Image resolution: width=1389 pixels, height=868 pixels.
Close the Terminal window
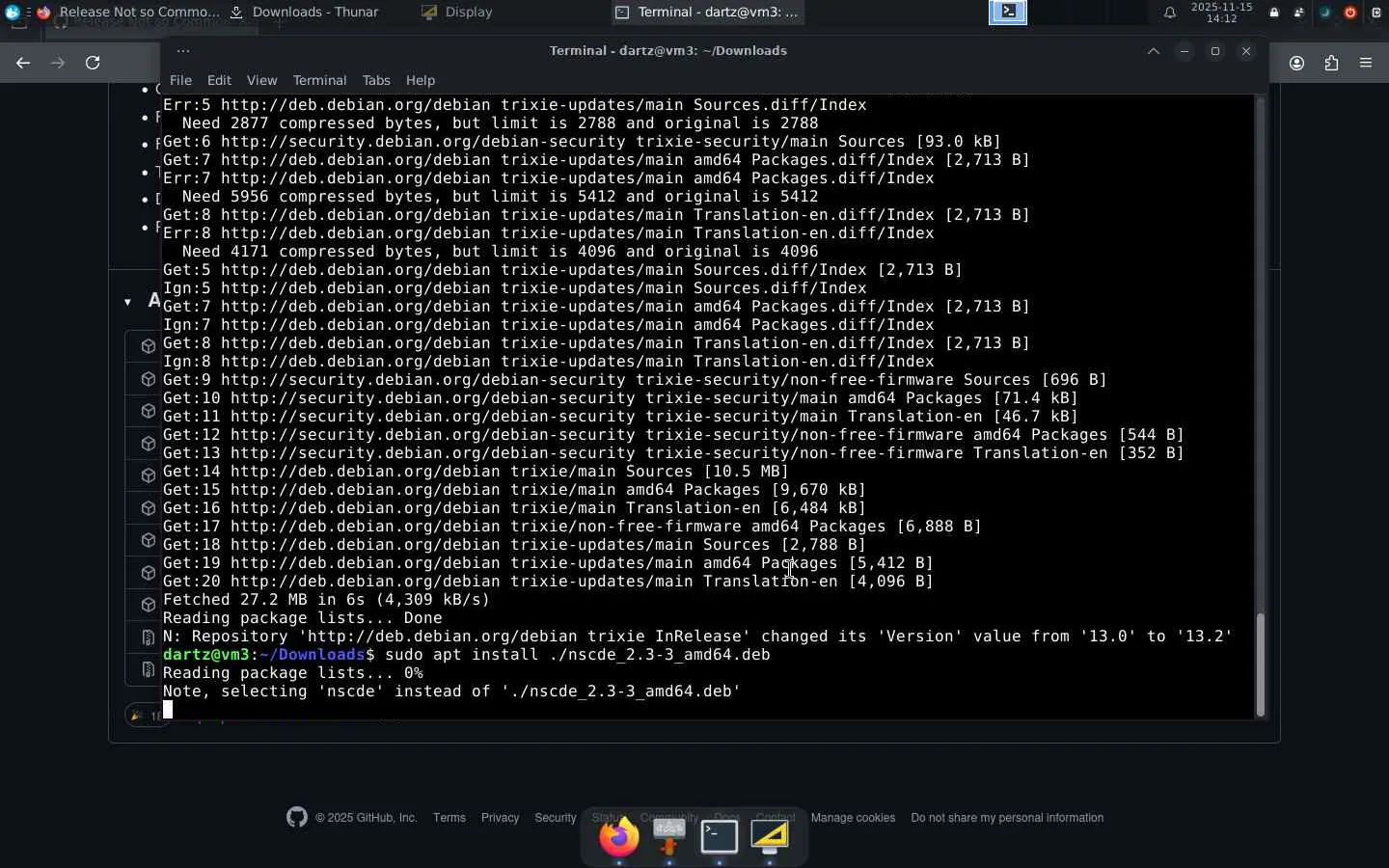1246,51
